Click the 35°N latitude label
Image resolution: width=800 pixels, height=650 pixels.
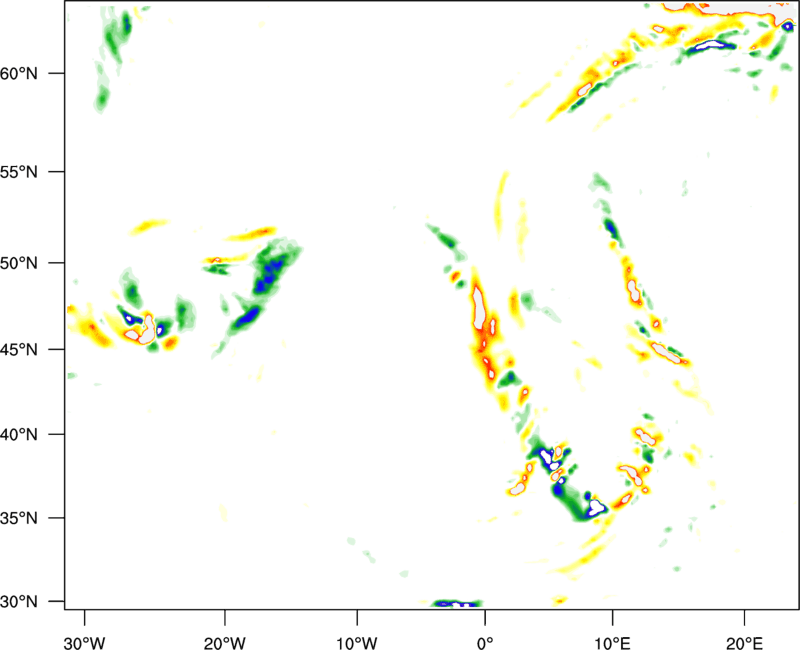[19, 518]
